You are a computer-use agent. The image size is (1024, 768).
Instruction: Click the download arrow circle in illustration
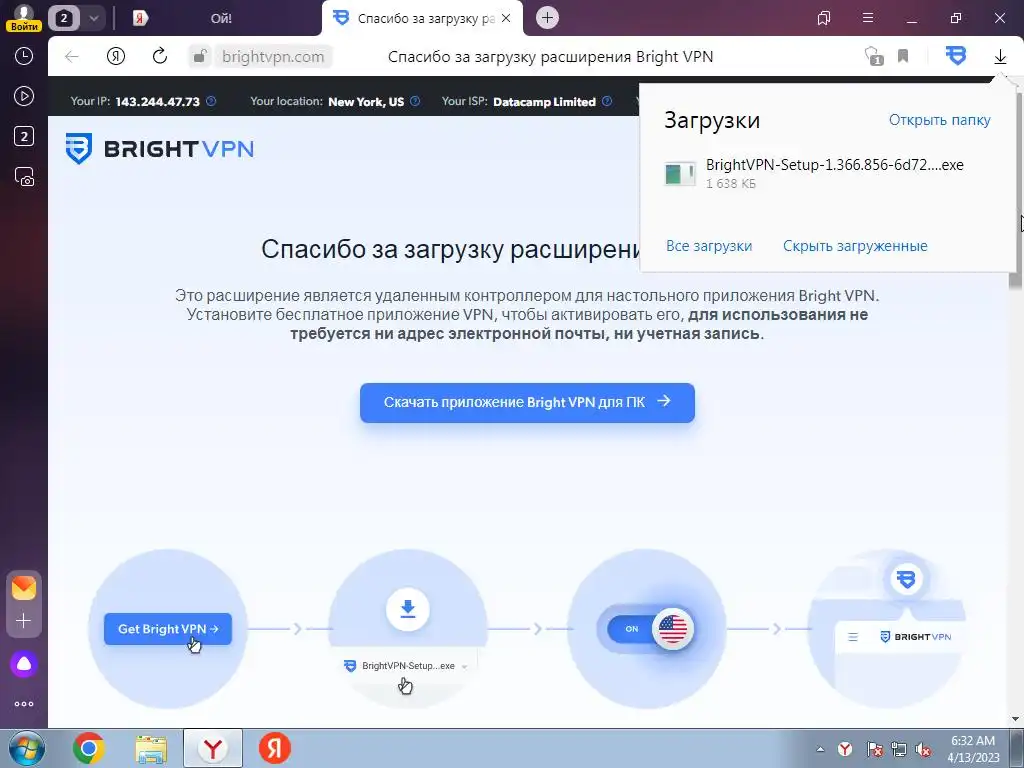coord(408,609)
